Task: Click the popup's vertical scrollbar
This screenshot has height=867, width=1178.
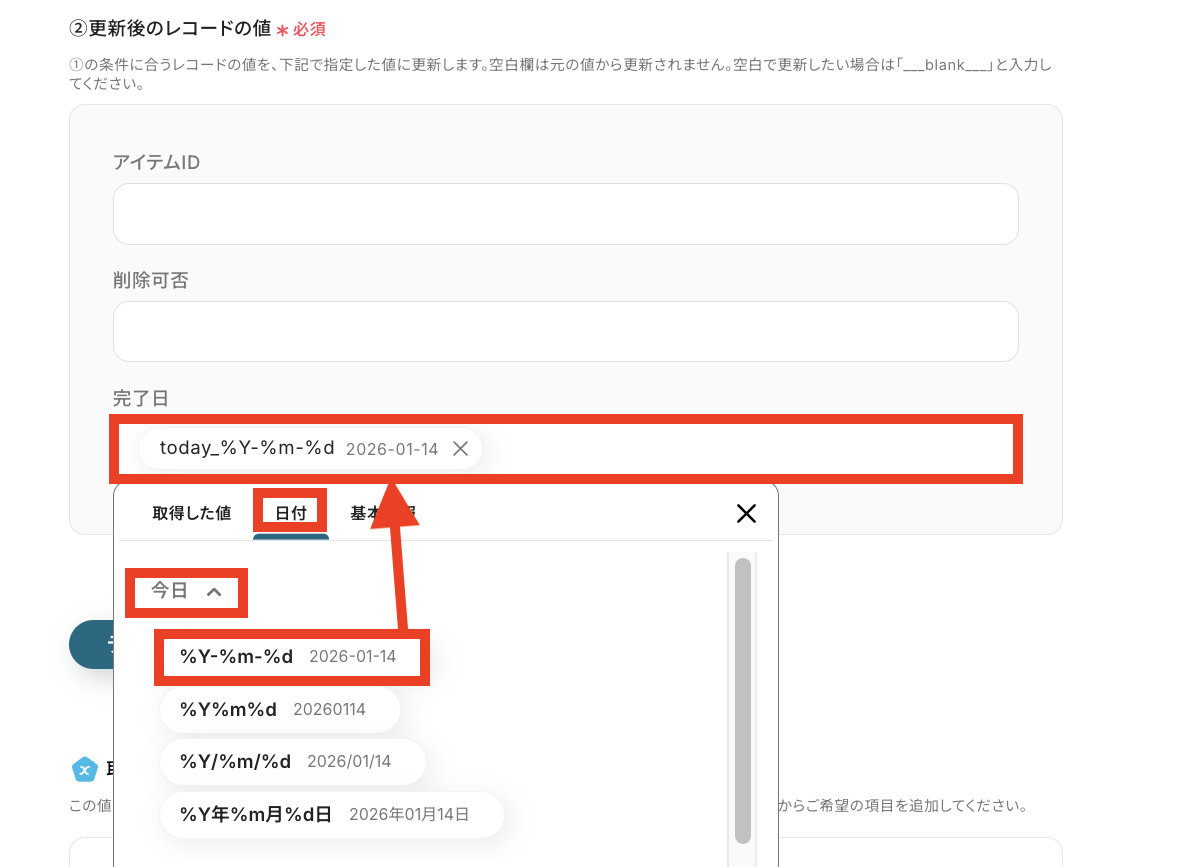Action: pyautogui.click(x=743, y=700)
